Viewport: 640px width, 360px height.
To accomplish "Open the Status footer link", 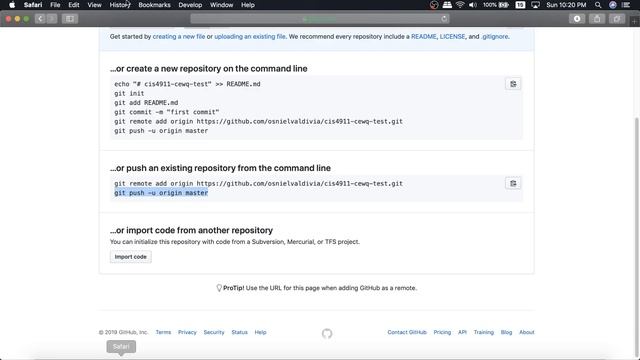I will pyautogui.click(x=240, y=332).
